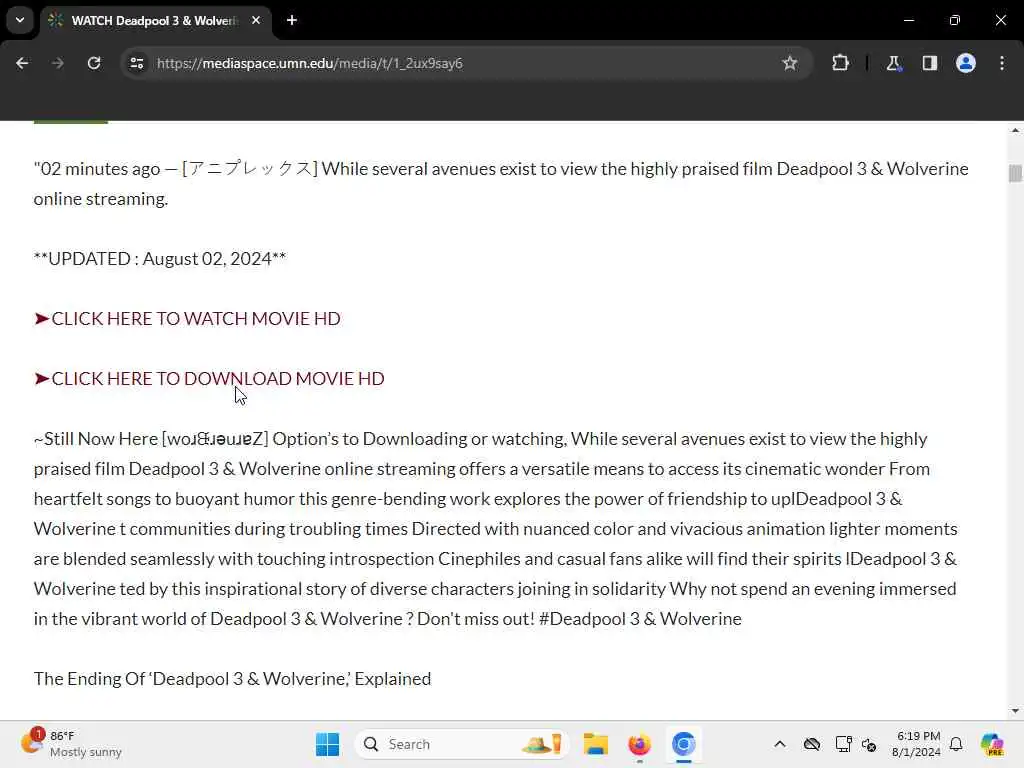Click the browser back arrow
This screenshot has width=1024, height=768.
[x=22, y=63]
